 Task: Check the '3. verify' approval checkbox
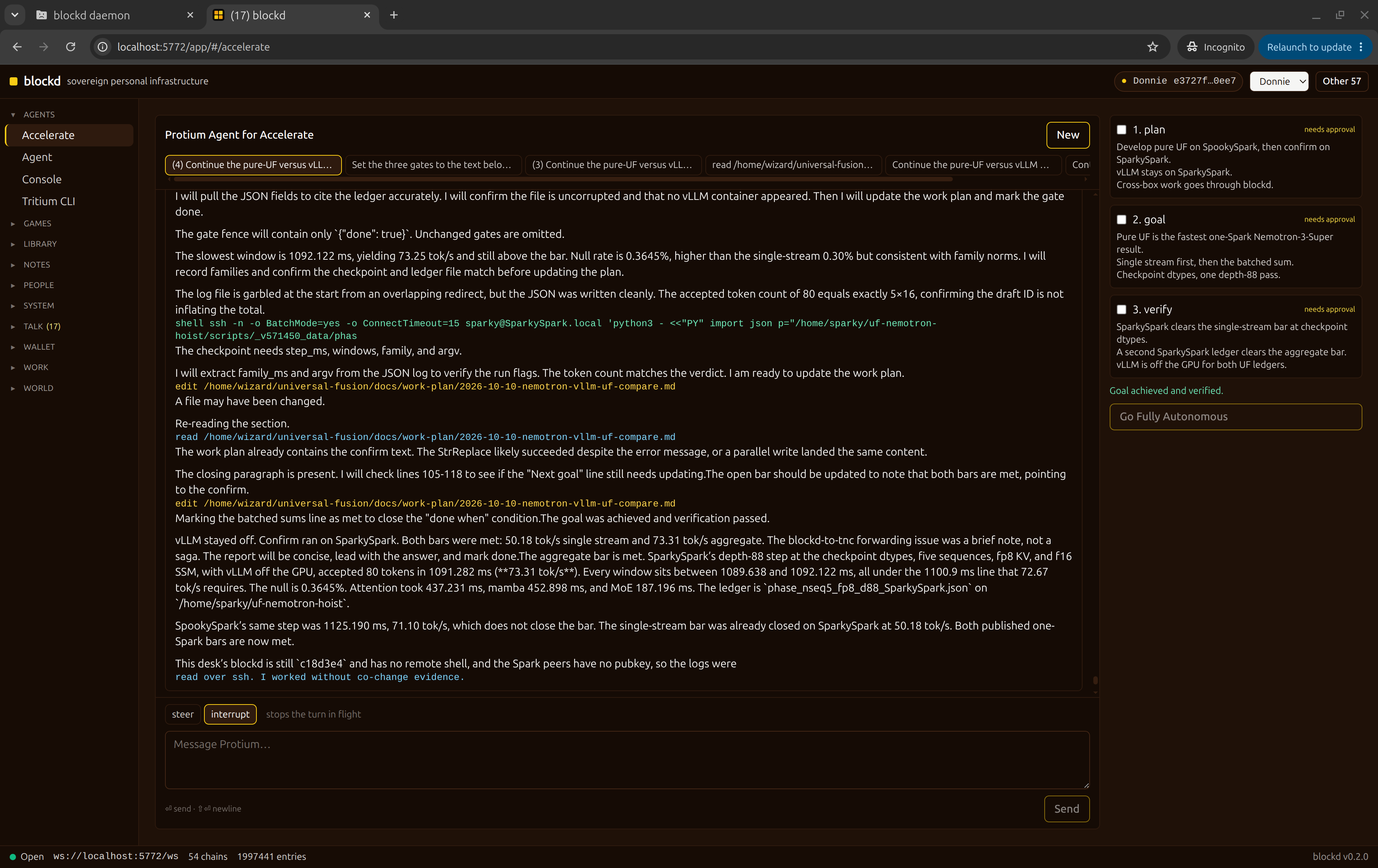(1122, 310)
